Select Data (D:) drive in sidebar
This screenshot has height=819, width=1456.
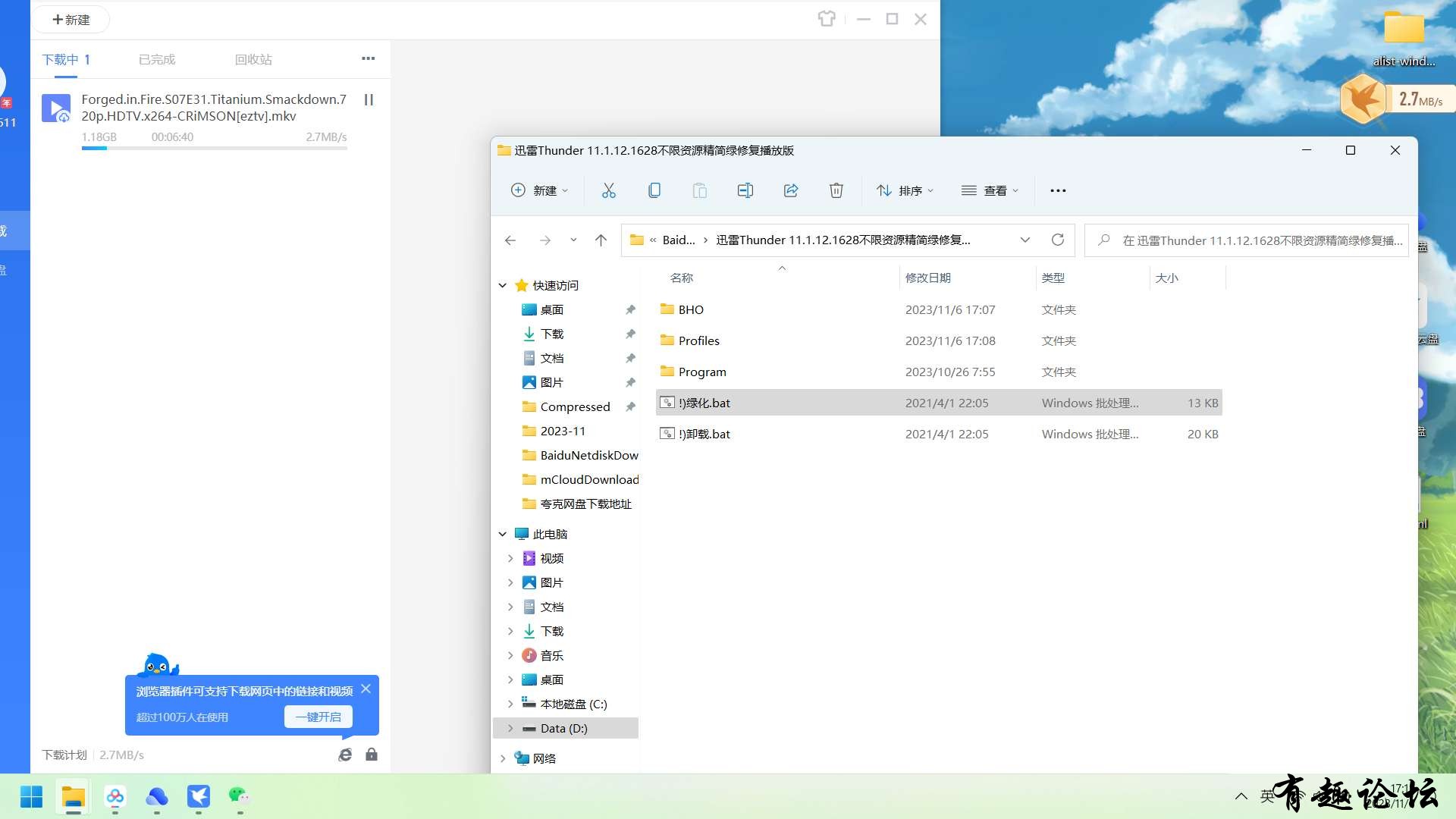coord(566,728)
